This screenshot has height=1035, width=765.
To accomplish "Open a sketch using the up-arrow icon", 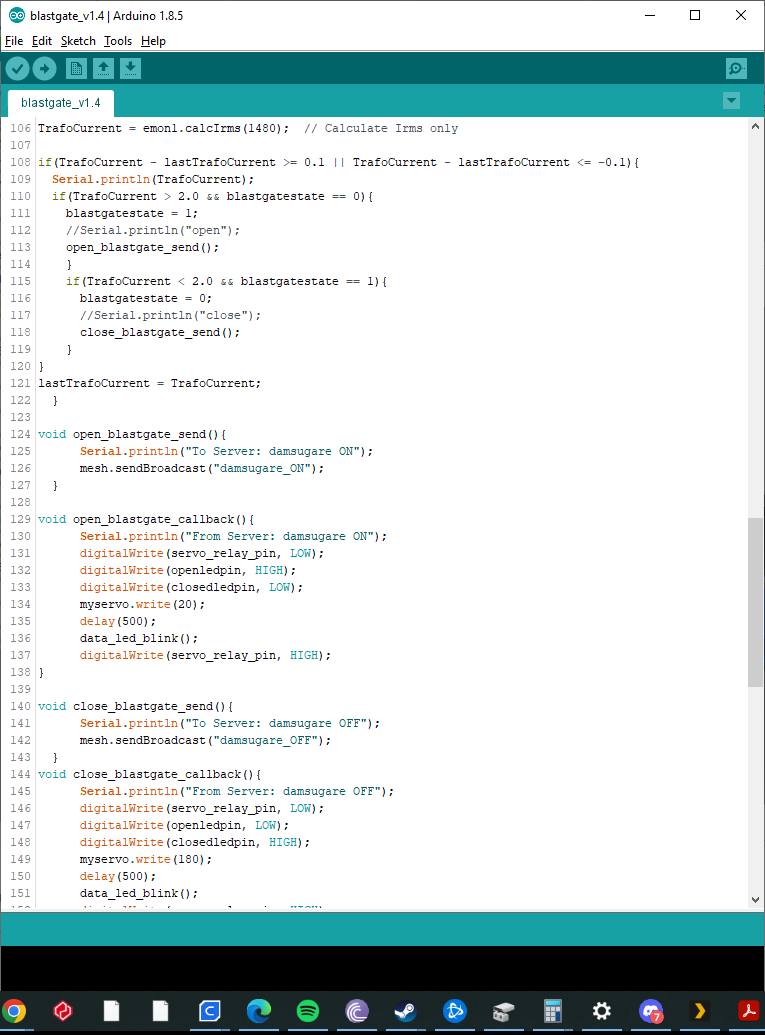I will [103, 68].
